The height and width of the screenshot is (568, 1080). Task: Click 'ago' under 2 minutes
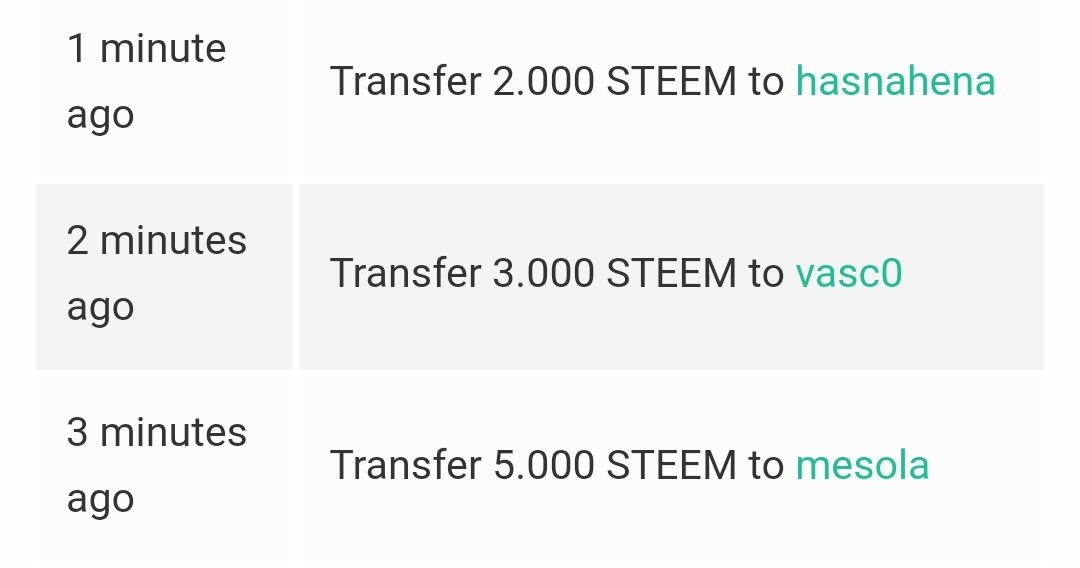[x=101, y=308]
